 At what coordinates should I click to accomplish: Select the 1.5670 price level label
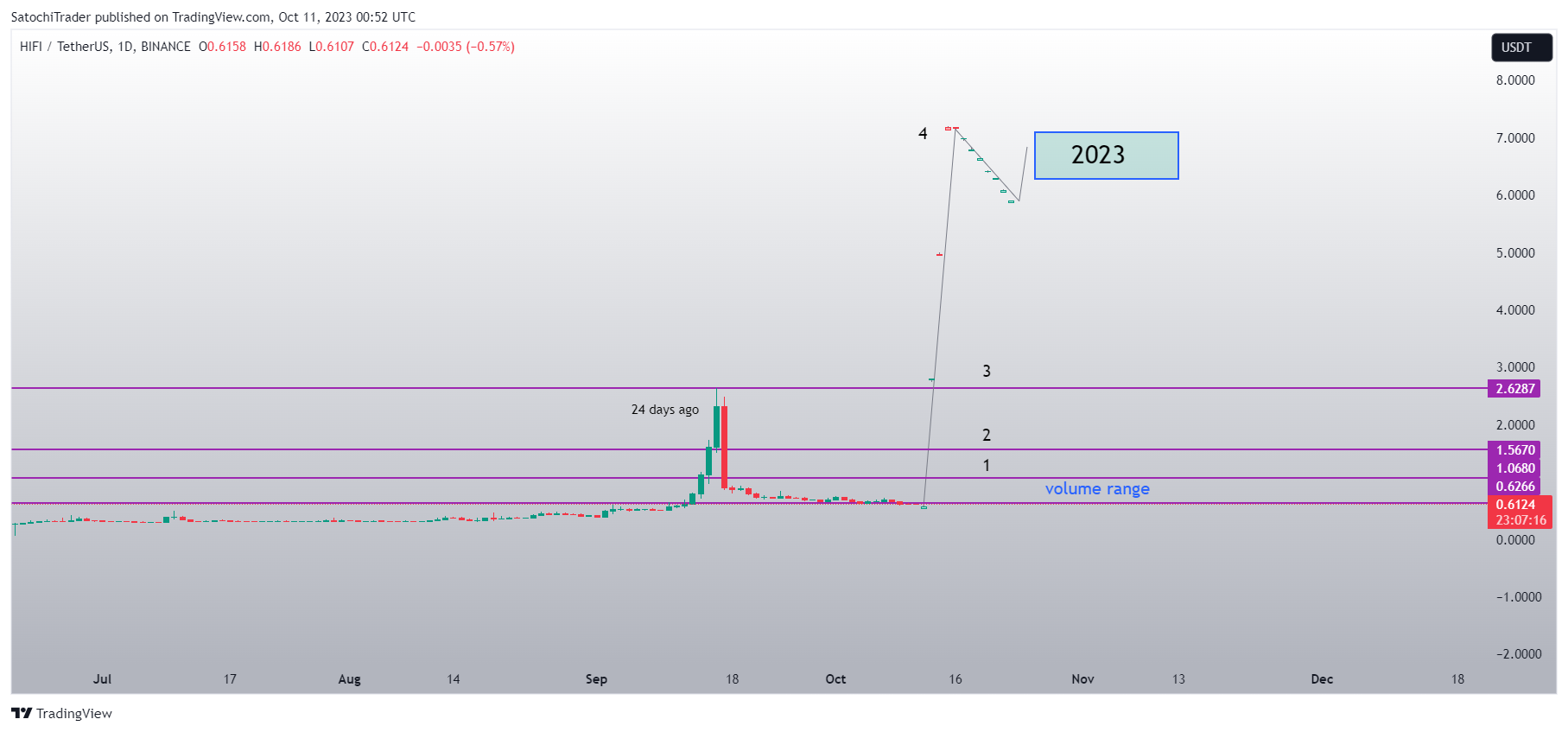[1514, 450]
